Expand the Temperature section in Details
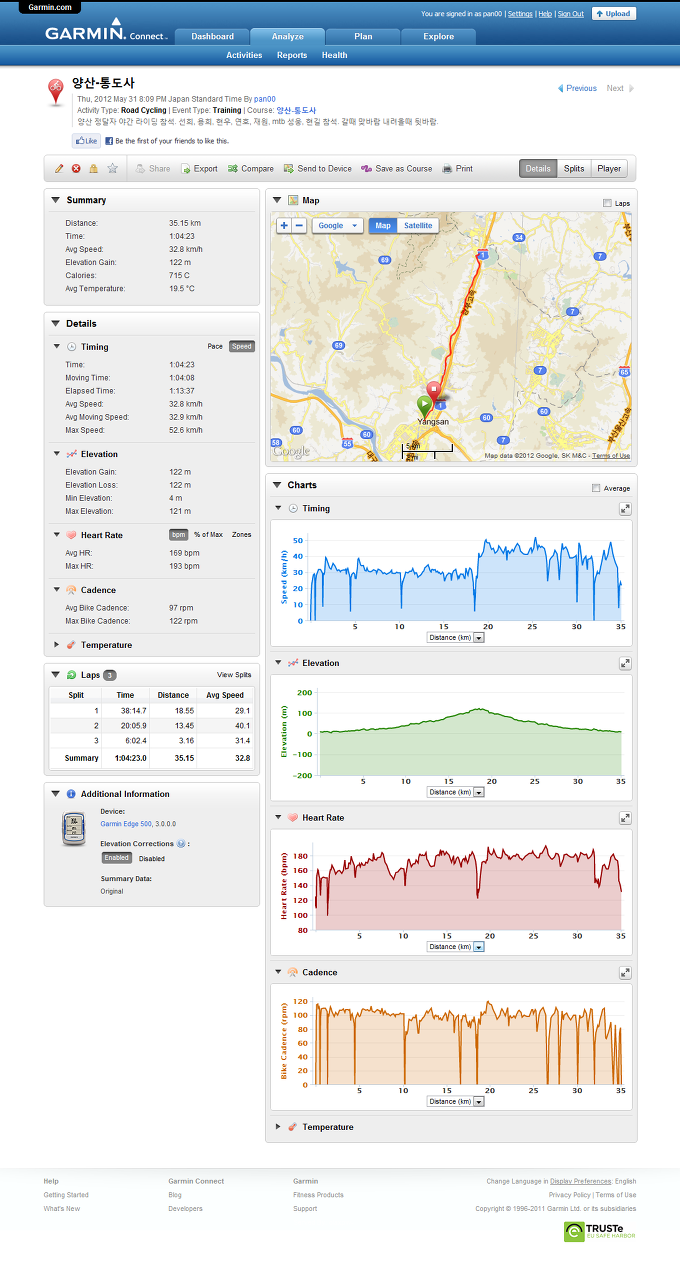The width and height of the screenshot is (680, 1264). click(56, 645)
